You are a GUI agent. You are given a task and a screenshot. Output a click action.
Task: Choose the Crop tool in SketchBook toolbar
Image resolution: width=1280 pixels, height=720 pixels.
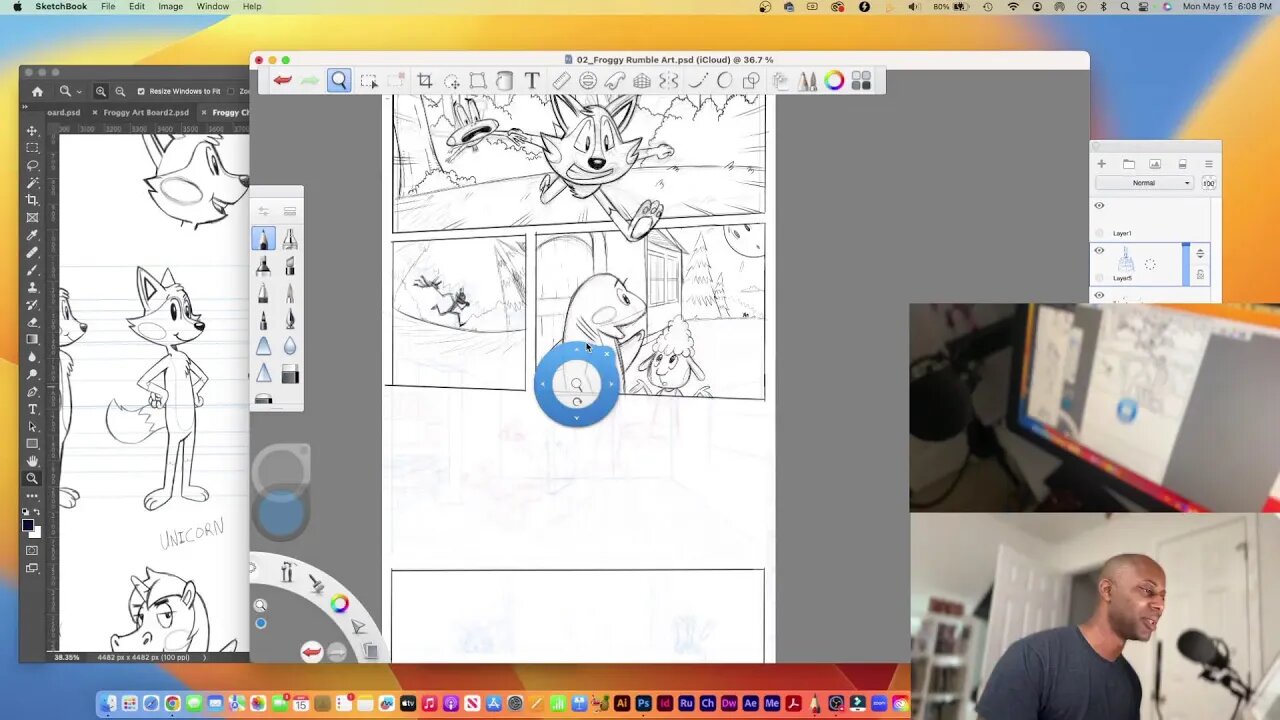425,81
